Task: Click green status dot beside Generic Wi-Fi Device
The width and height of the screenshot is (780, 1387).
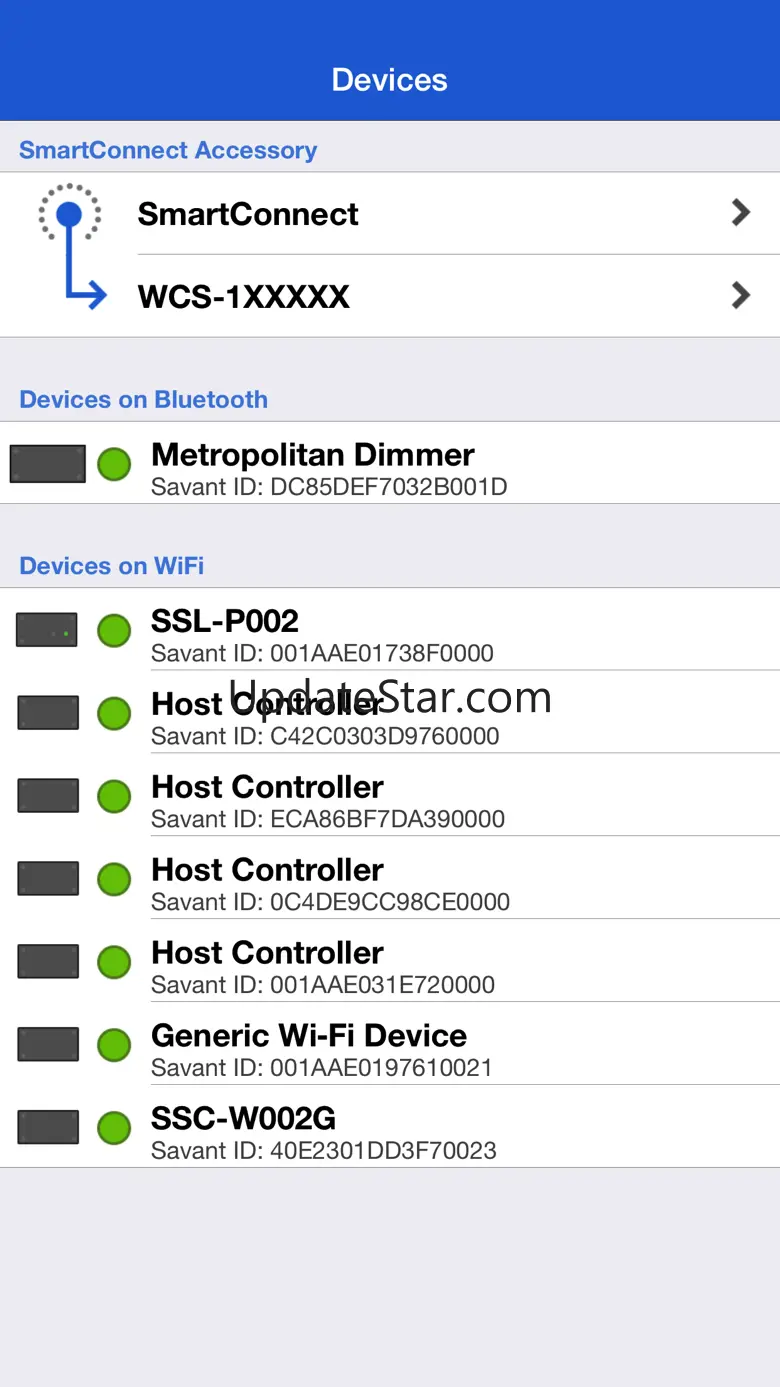Action: (x=114, y=1044)
